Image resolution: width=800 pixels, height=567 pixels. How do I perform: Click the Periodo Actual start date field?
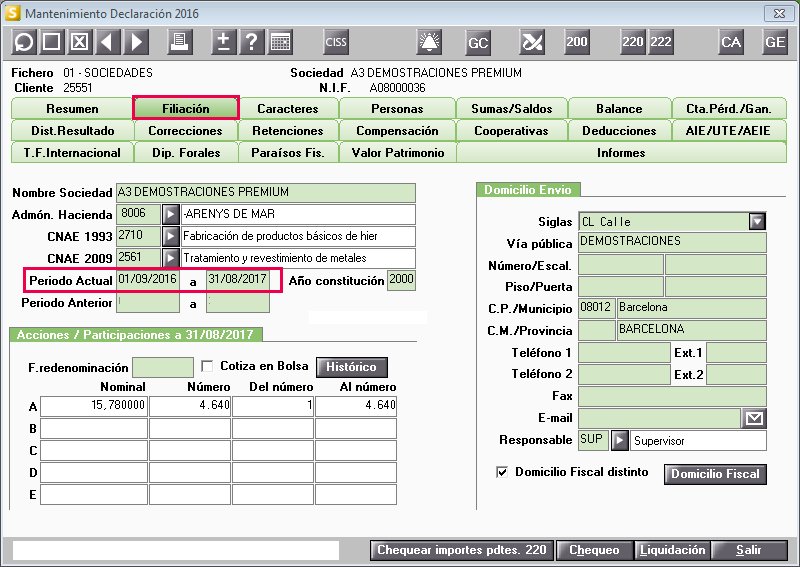point(148,280)
